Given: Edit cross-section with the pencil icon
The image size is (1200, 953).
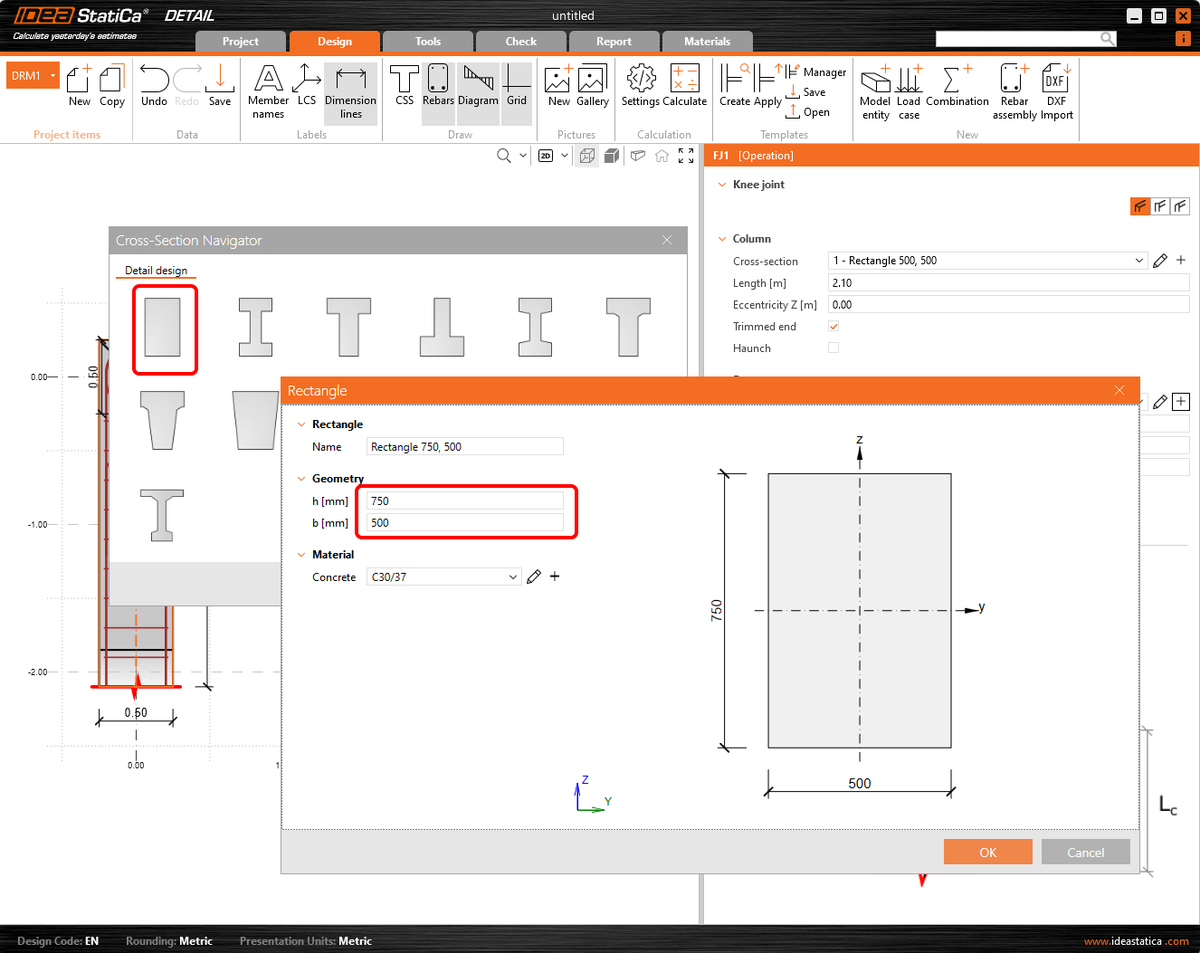Looking at the screenshot, I should pos(1161,260).
